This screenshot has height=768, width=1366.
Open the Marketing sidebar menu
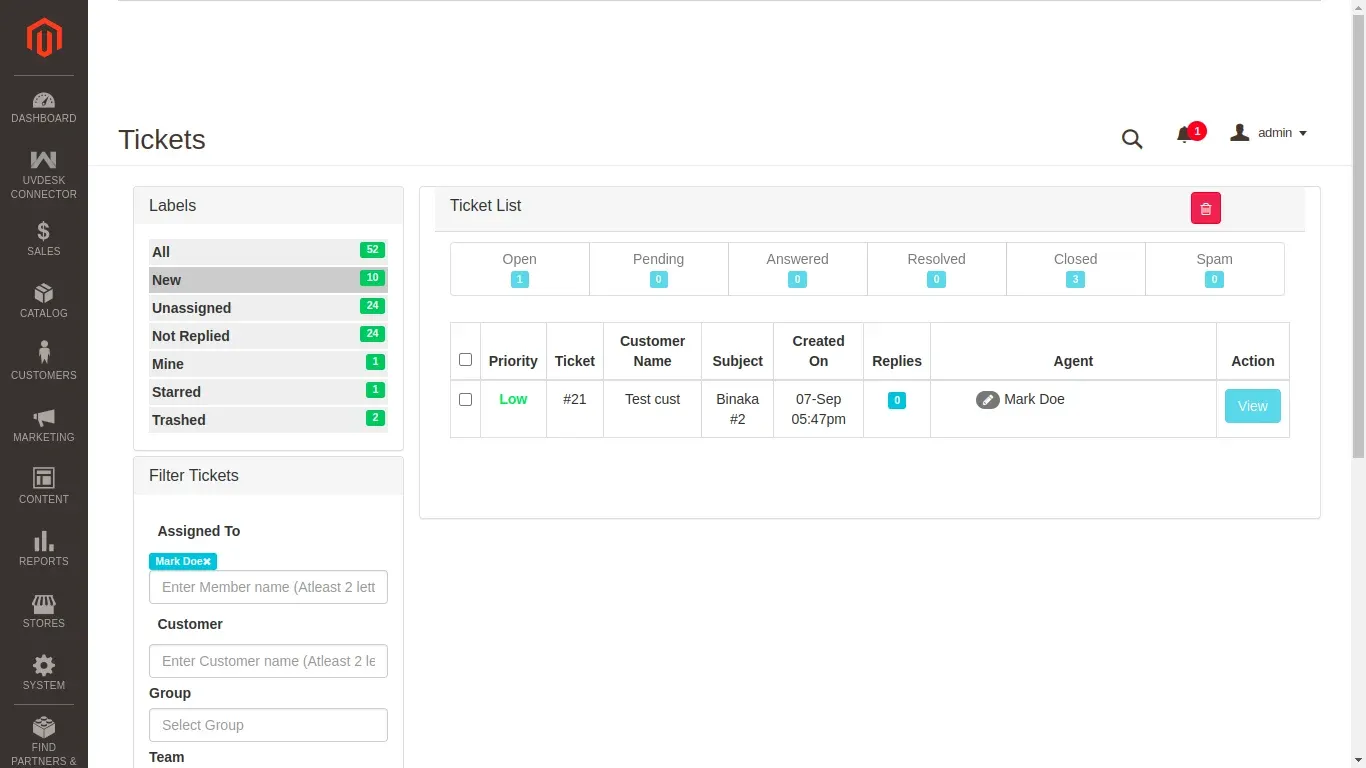point(44,424)
